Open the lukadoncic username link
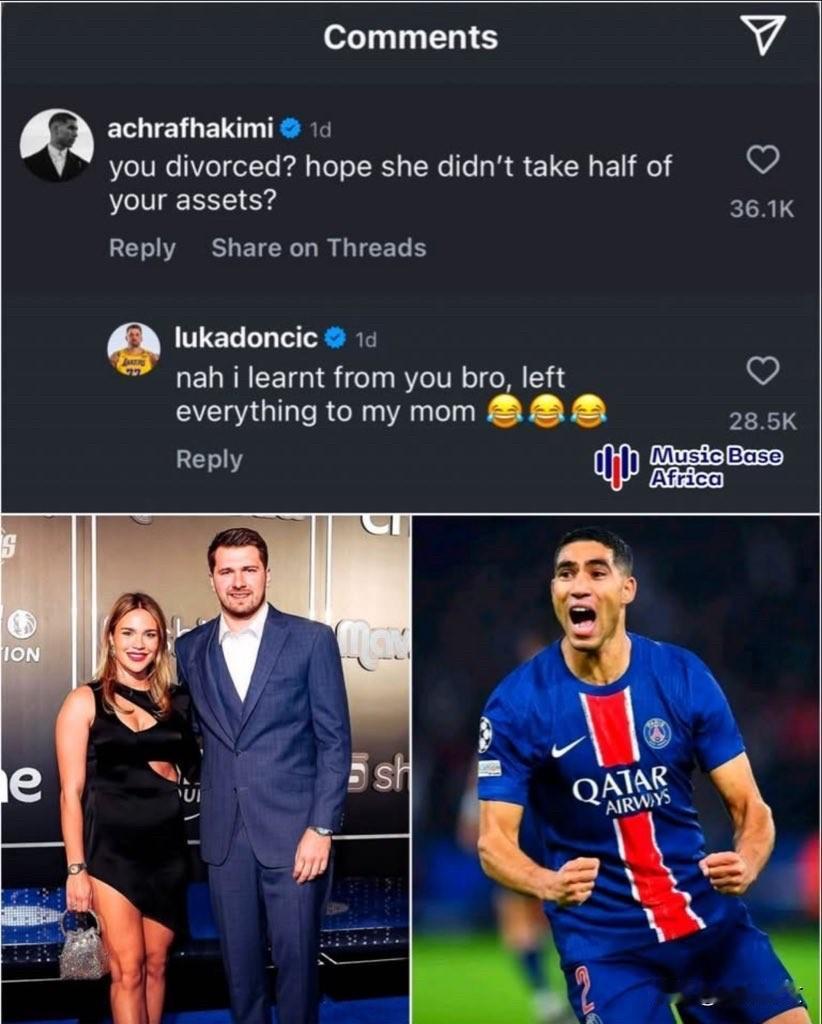822x1024 pixels. tap(246, 338)
